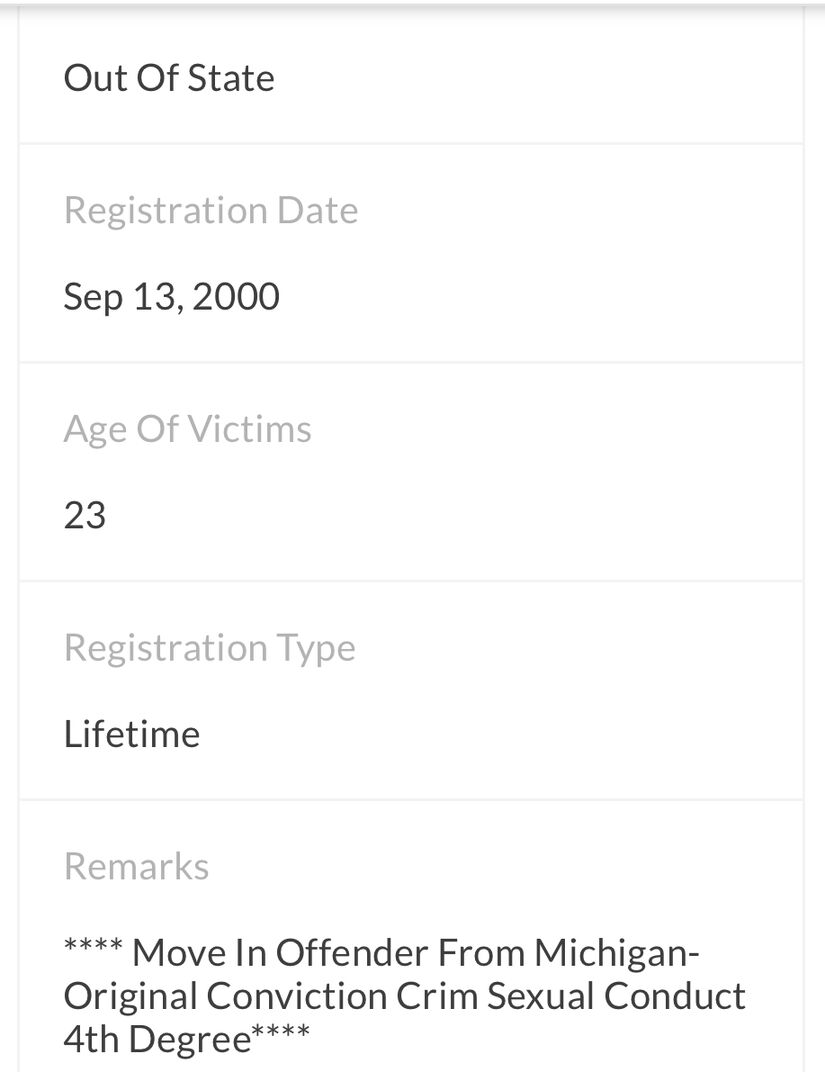
Task: Click the '4th Degree' remark text
Action: pos(157,1039)
